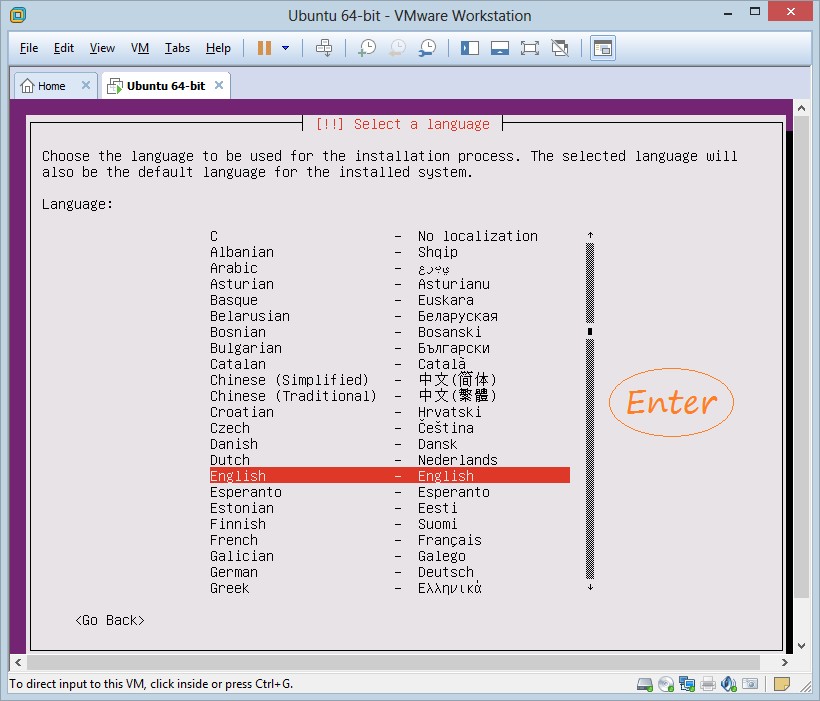Click the language list scroll-up arrow
This screenshot has height=701, width=820.
[590, 235]
